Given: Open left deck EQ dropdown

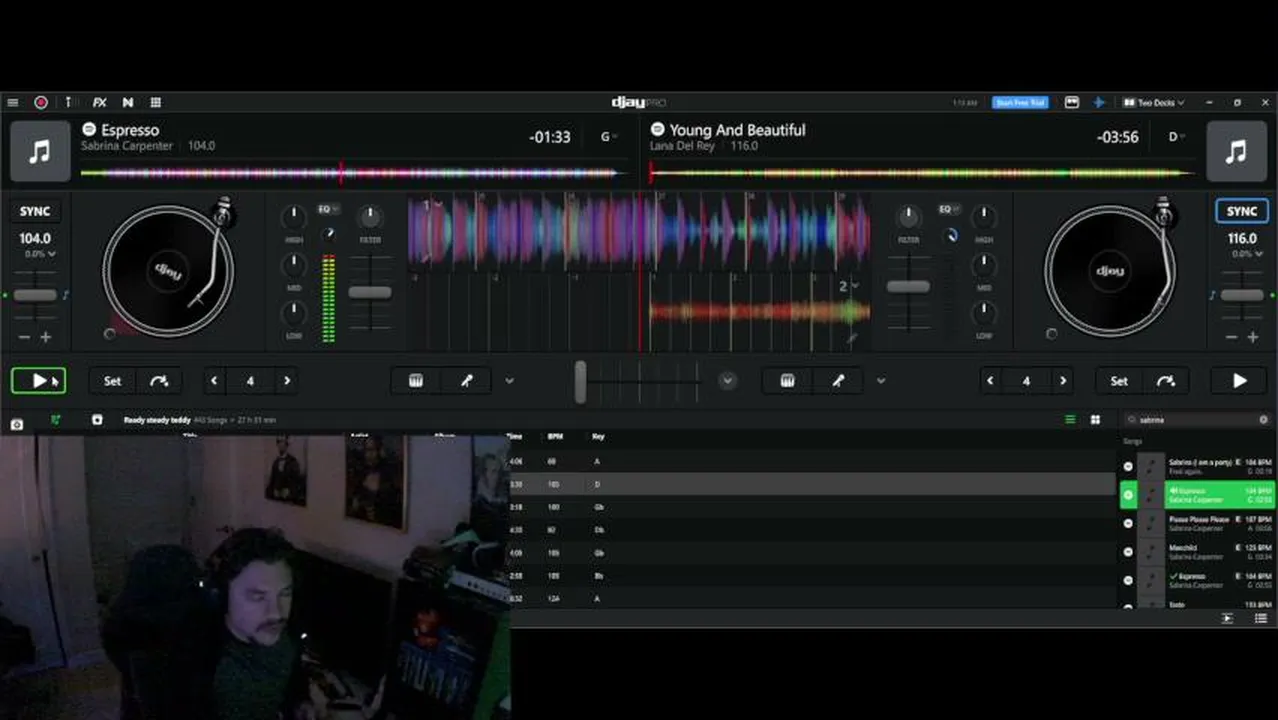Looking at the screenshot, I should (328, 209).
